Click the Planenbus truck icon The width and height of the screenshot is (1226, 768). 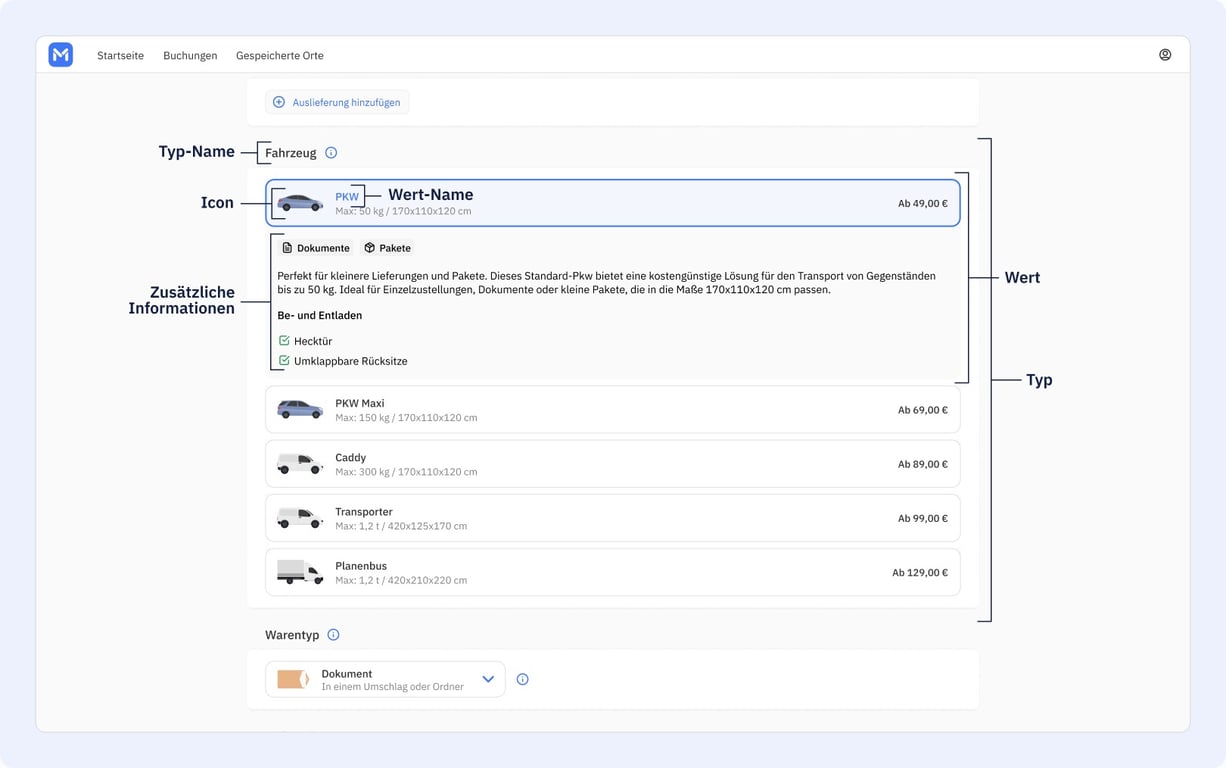pyautogui.click(x=300, y=572)
